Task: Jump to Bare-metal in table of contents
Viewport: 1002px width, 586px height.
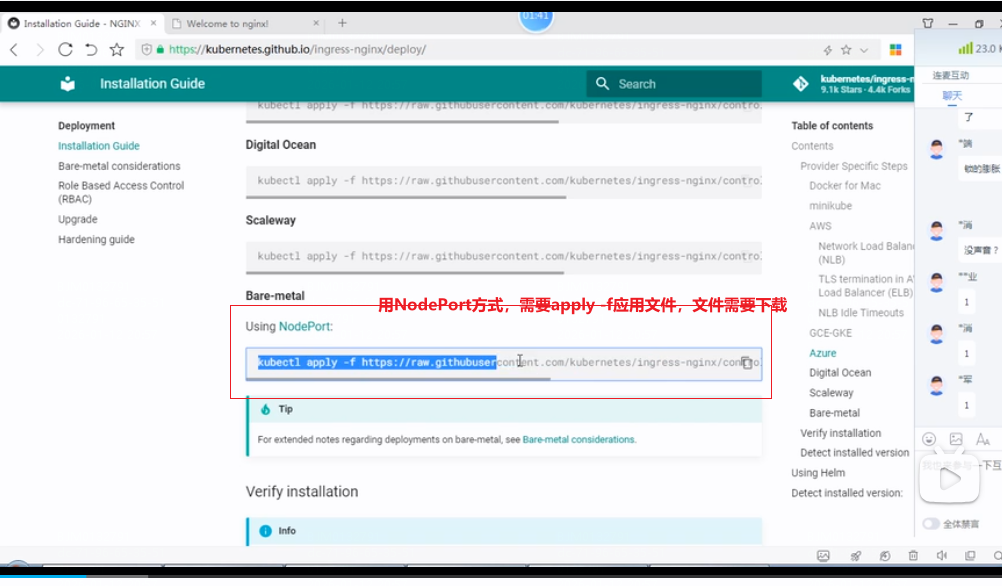Action: (x=835, y=413)
